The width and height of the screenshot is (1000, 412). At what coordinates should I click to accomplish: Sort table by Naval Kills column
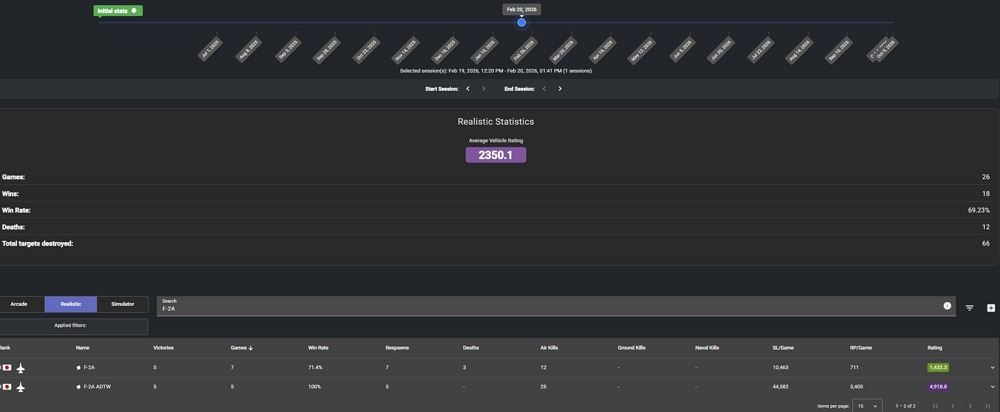pyautogui.click(x=707, y=348)
